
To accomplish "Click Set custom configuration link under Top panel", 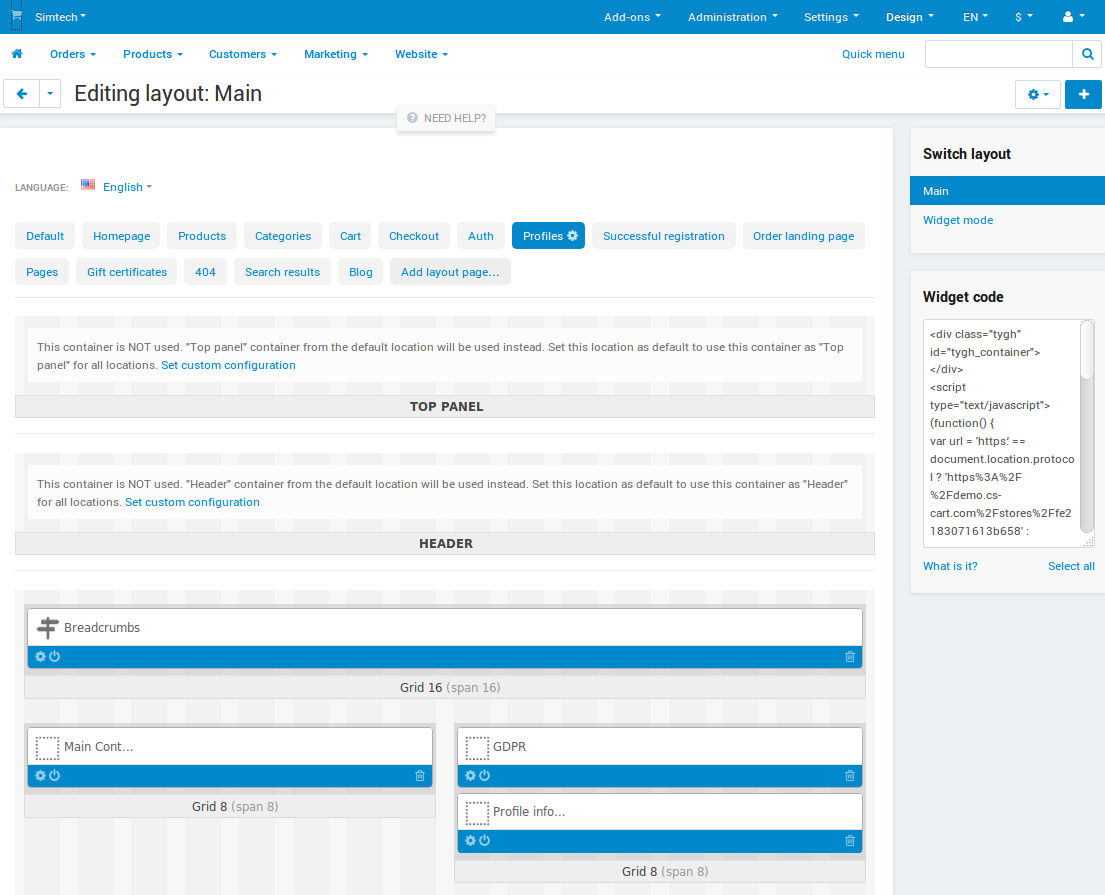I will (228, 365).
